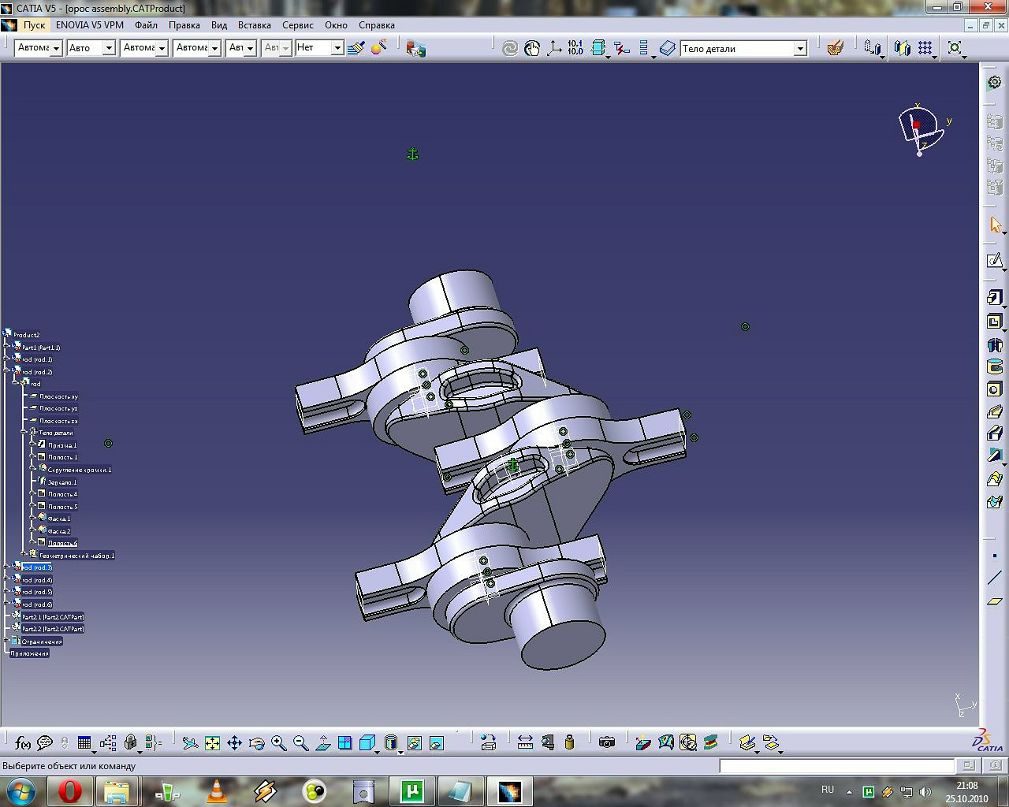
Task: Open VLC media player from the taskbar
Action: (215, 792)
